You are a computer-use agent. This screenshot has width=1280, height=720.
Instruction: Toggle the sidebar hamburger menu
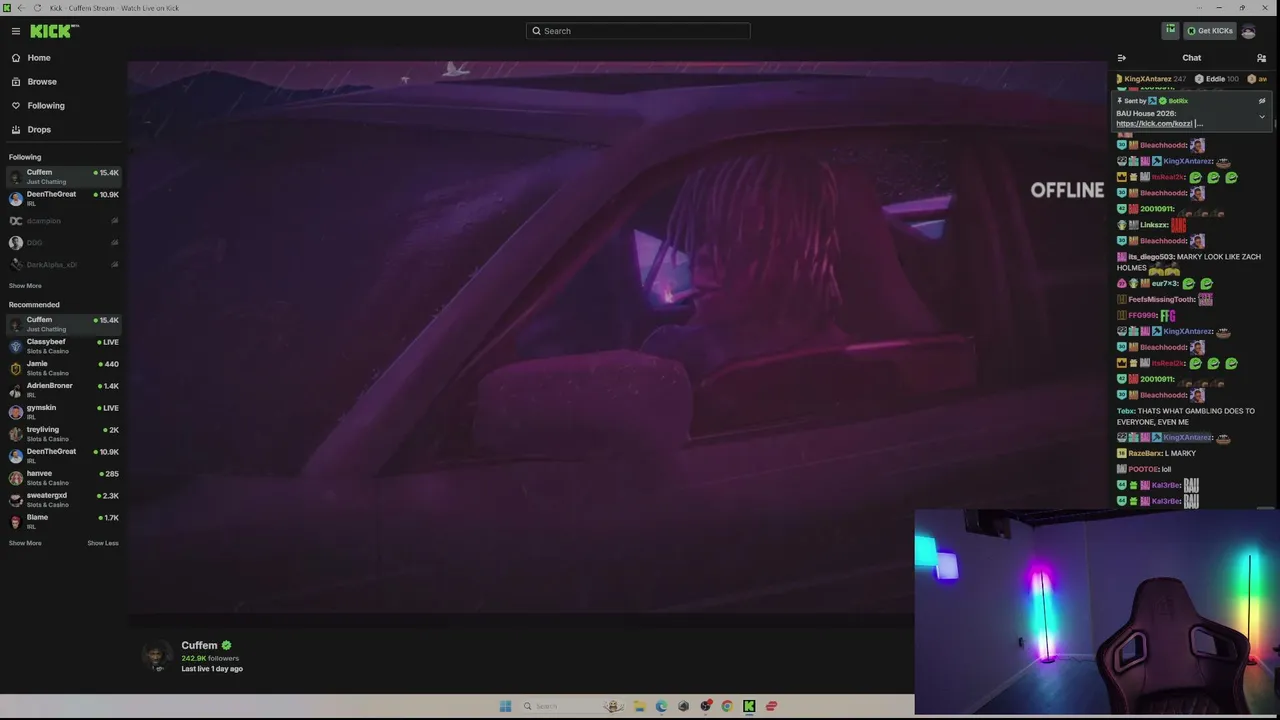pos(16,31)
